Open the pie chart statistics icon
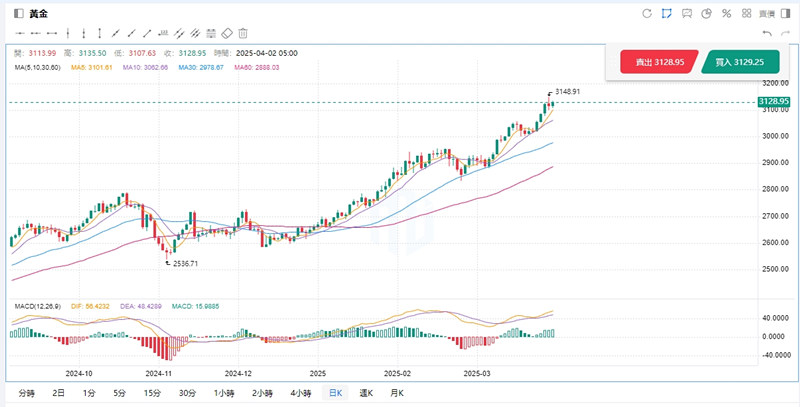800x407 pixels. (706, 13)
